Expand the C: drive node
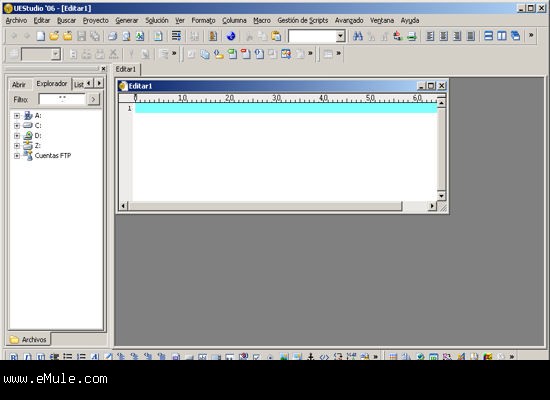Screen dimensions: 550x400 [x=17, y=126]
